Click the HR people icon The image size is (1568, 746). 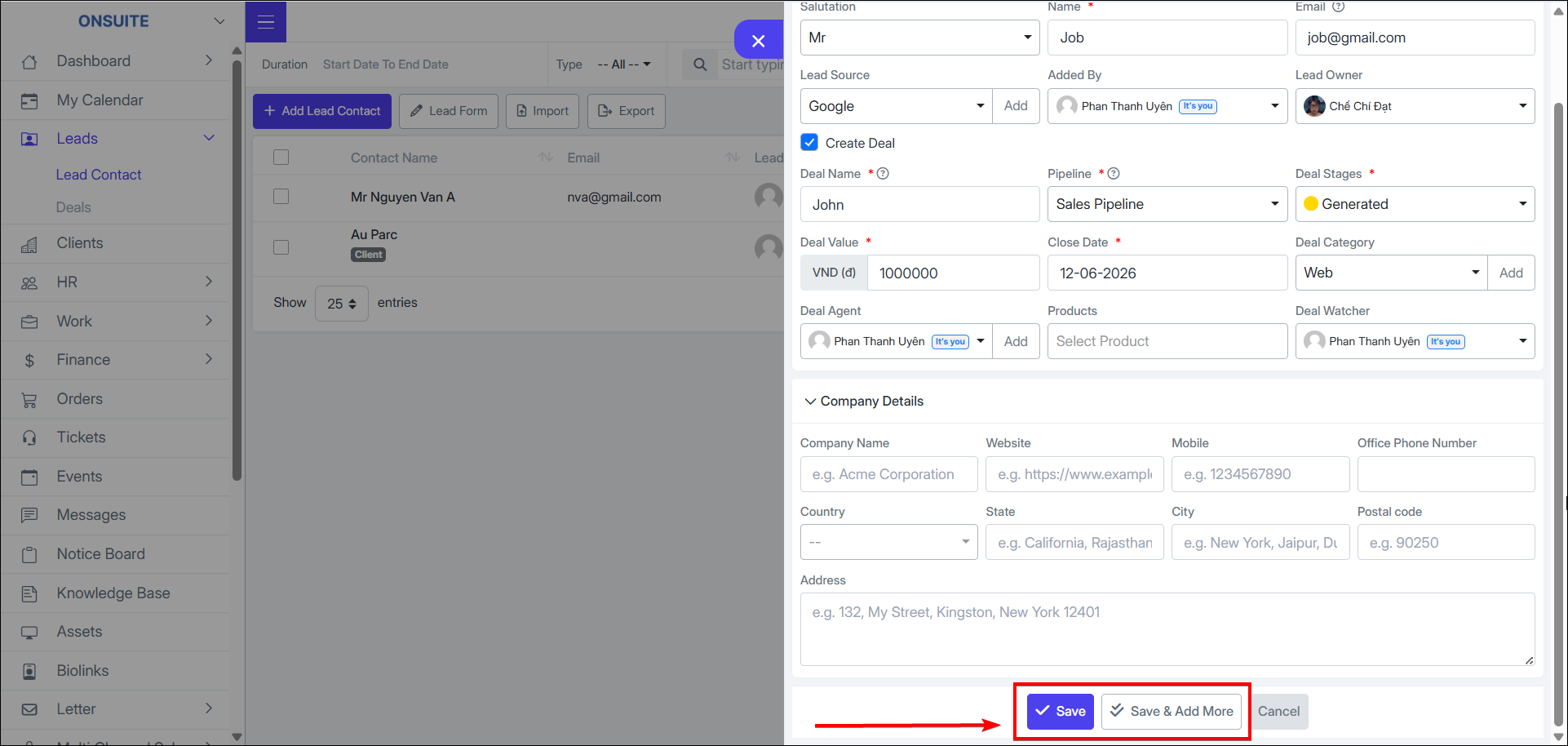coord(29,283)
